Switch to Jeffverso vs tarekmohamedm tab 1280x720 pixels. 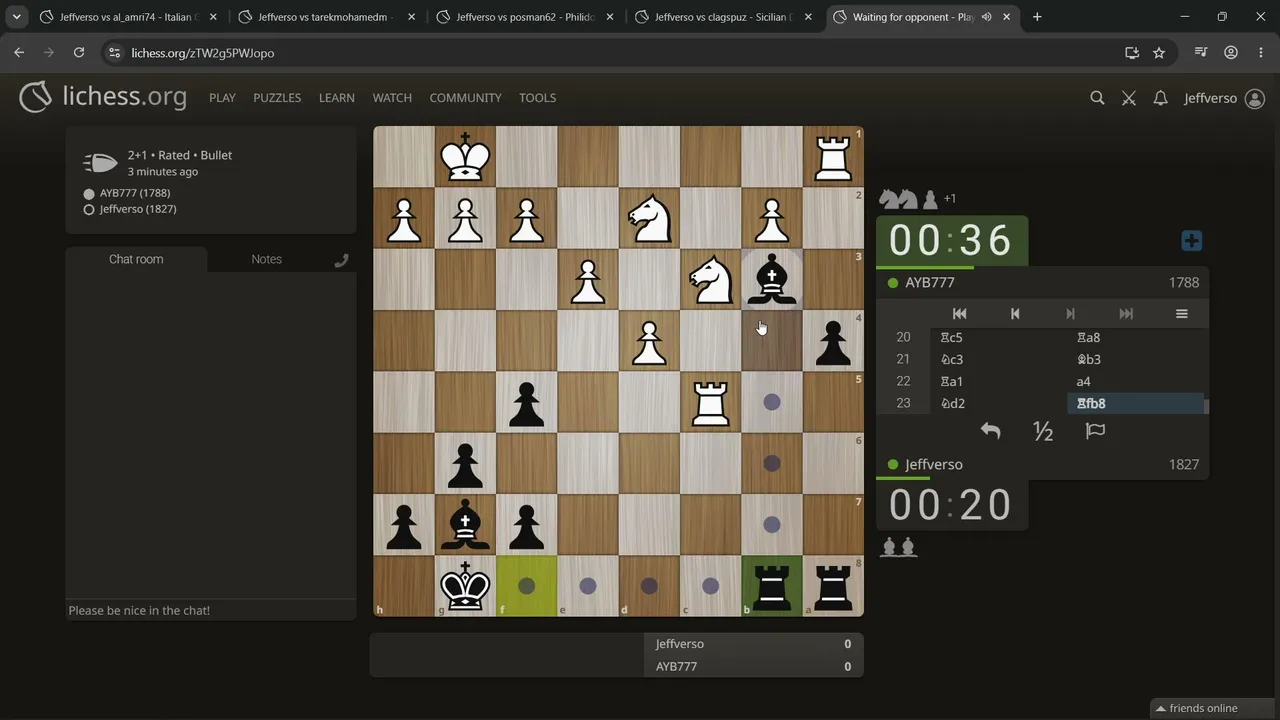point(326,17)
